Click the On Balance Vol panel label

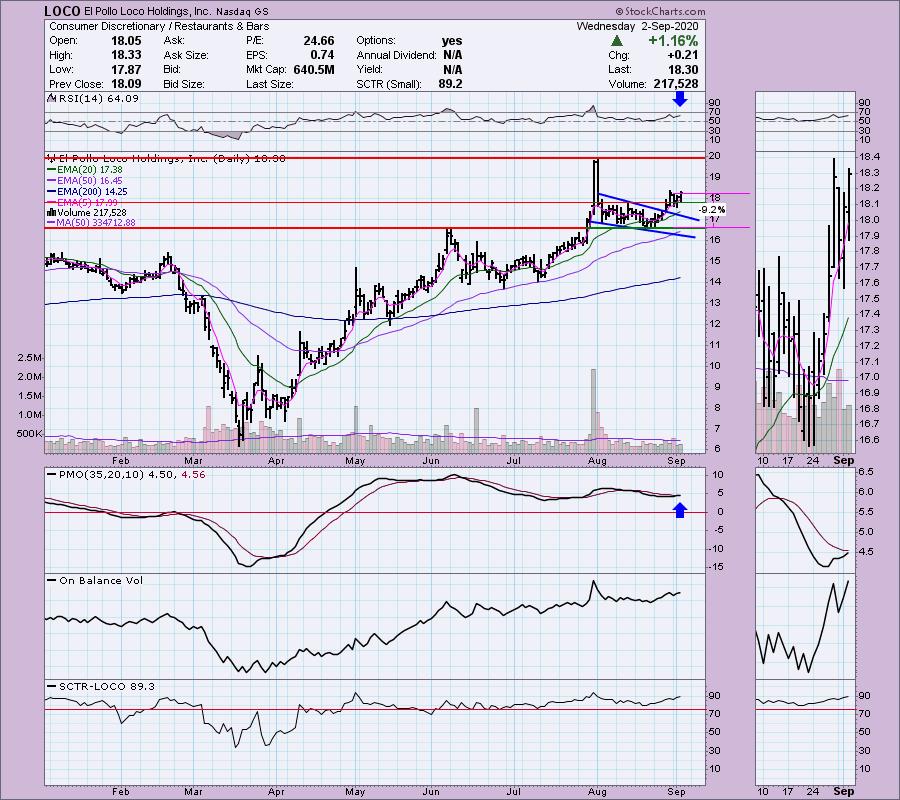(x=94, y=580)
